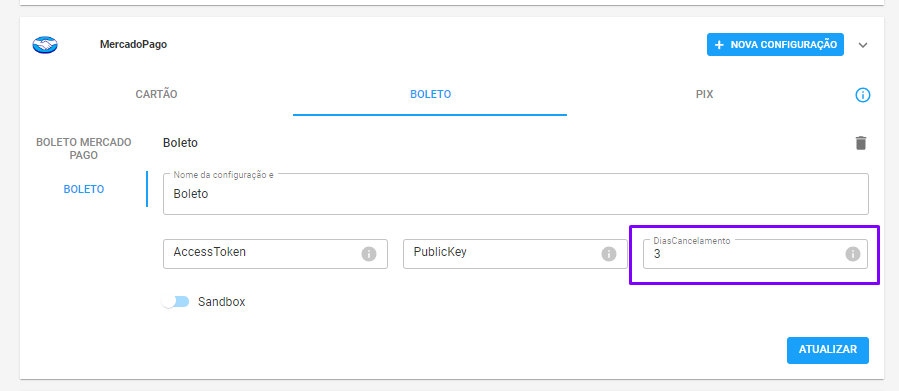Open the blue info icon beside PIX tab
The image size is (899, 391).
863,95
